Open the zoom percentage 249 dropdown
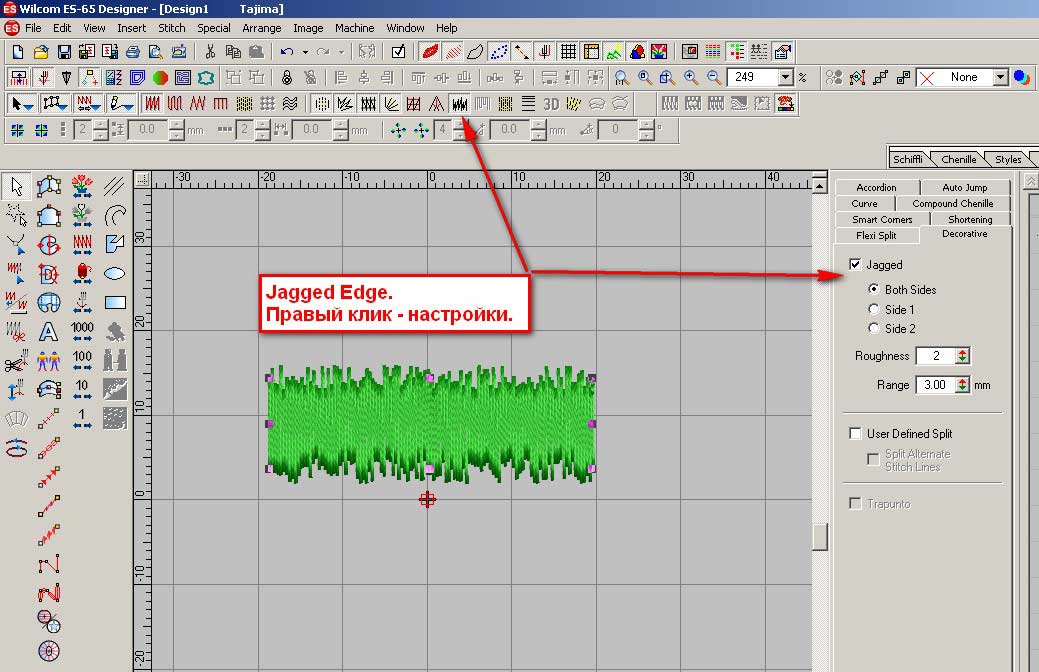This screenshot has width=1039, height=672. tap(786, 78)
